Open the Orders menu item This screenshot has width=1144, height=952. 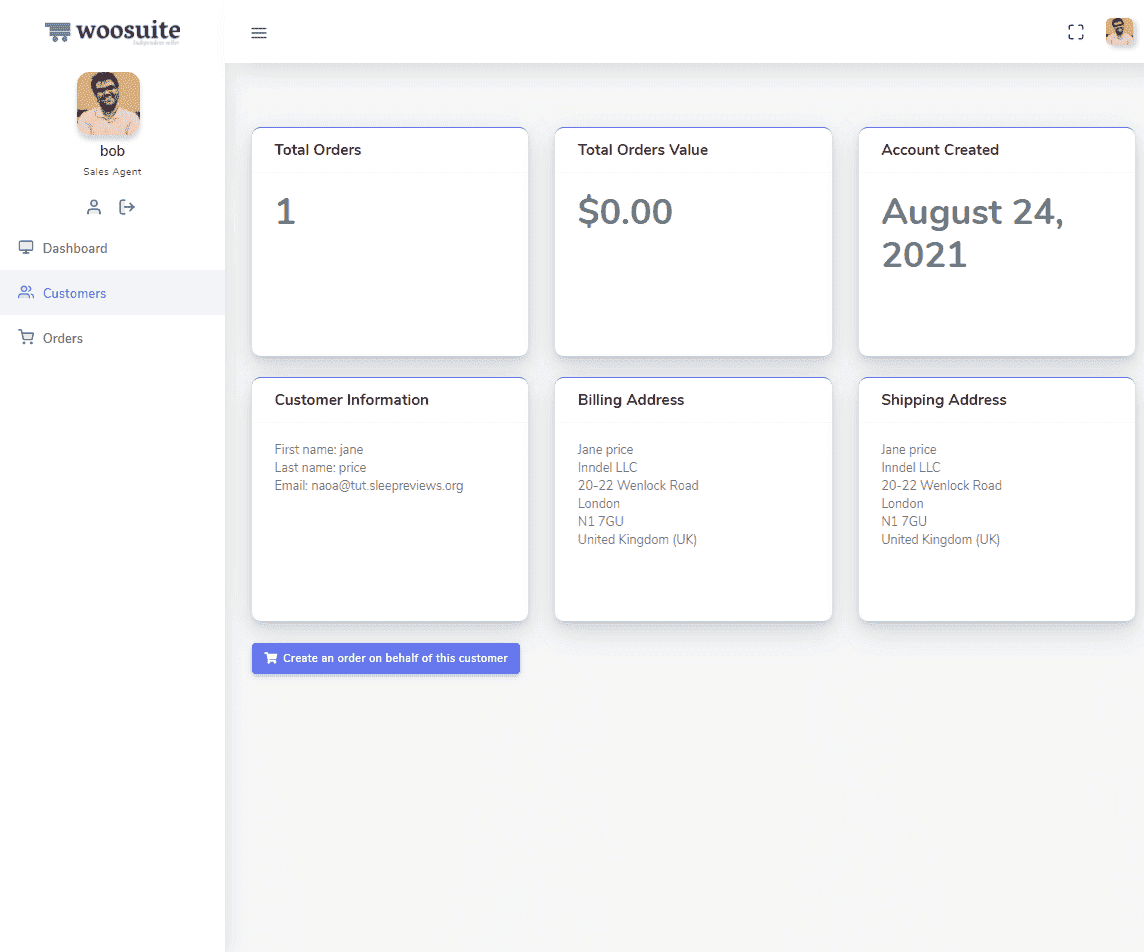coord(63,338)
